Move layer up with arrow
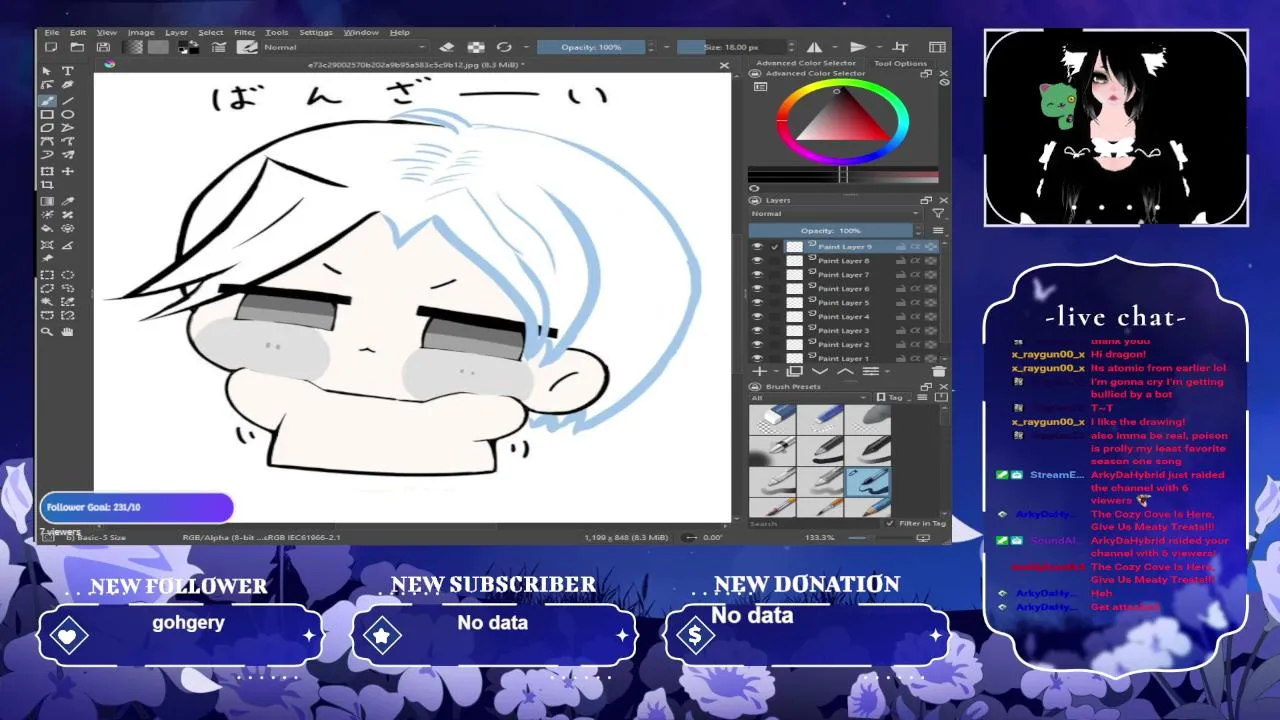1280x720 pixels. 845,371
